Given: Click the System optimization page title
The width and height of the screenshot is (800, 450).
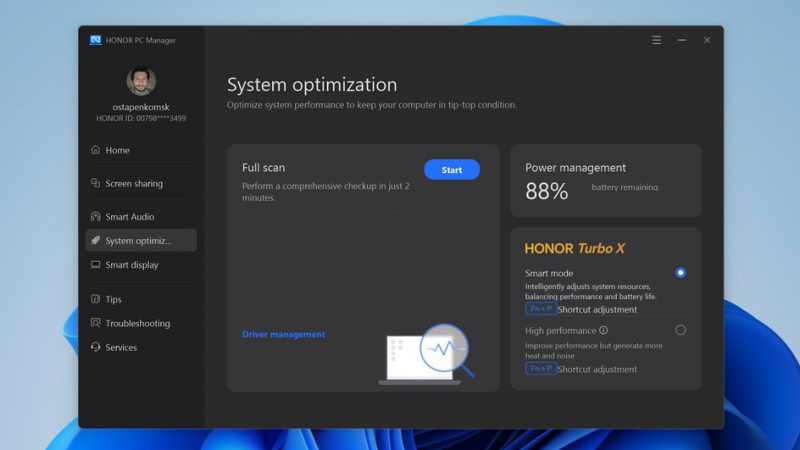Looking at the screenshot, I should [x=312, y=85].
